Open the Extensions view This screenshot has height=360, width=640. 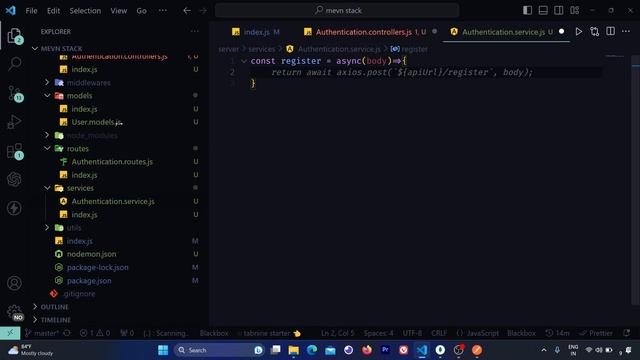coord(15,151)
